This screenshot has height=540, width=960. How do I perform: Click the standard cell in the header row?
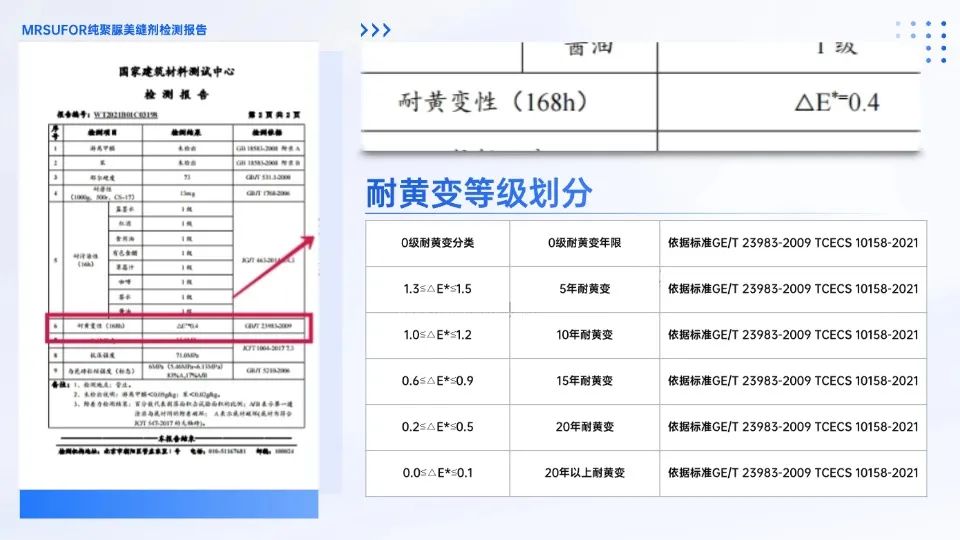(793, 243)
